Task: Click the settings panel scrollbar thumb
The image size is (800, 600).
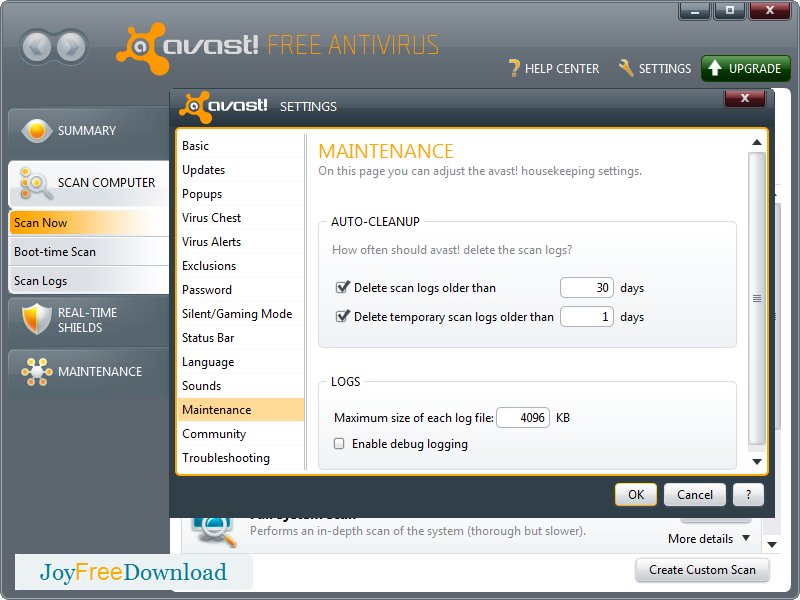Action: point(757,298)
